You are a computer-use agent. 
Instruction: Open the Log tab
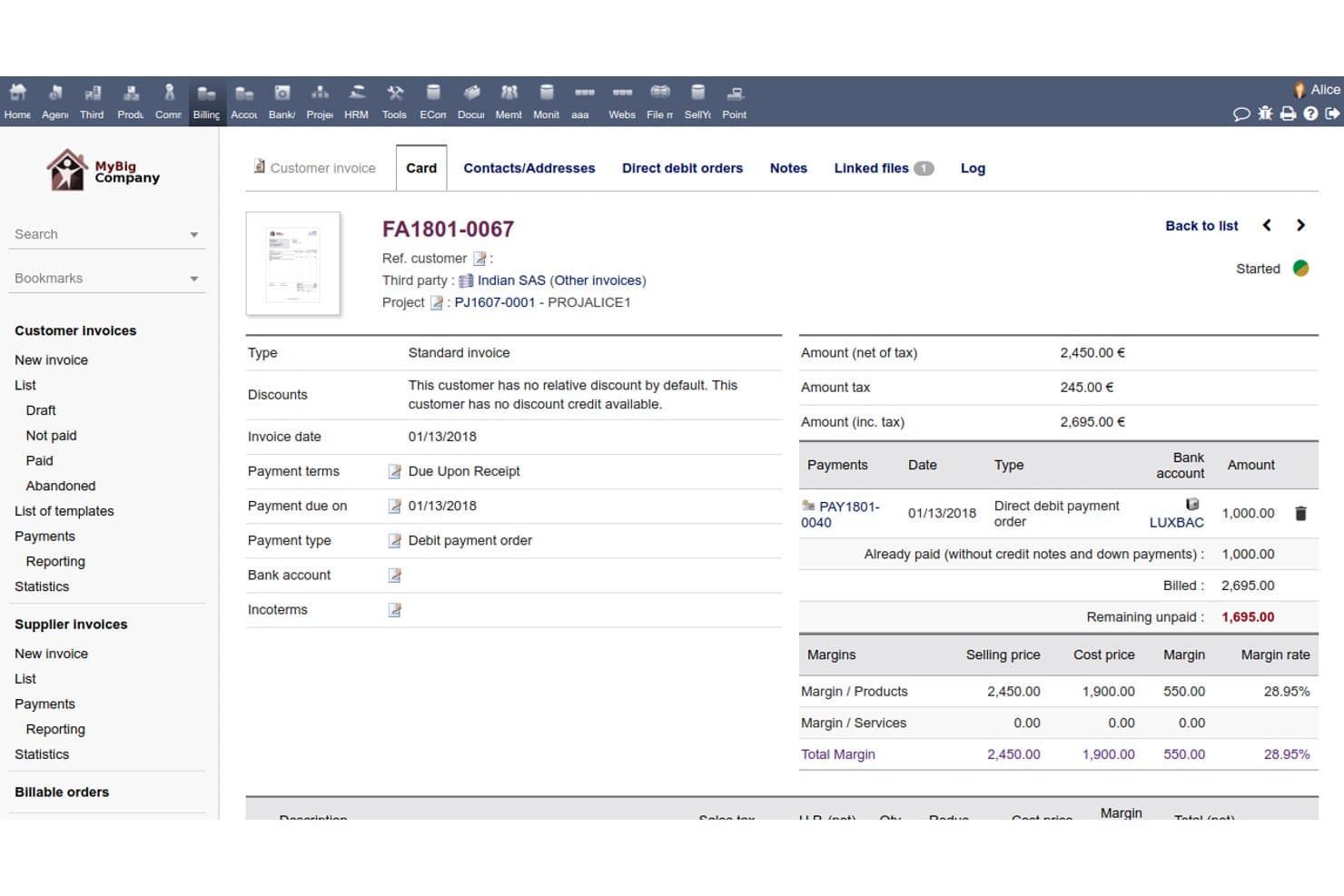coord(973,168)
